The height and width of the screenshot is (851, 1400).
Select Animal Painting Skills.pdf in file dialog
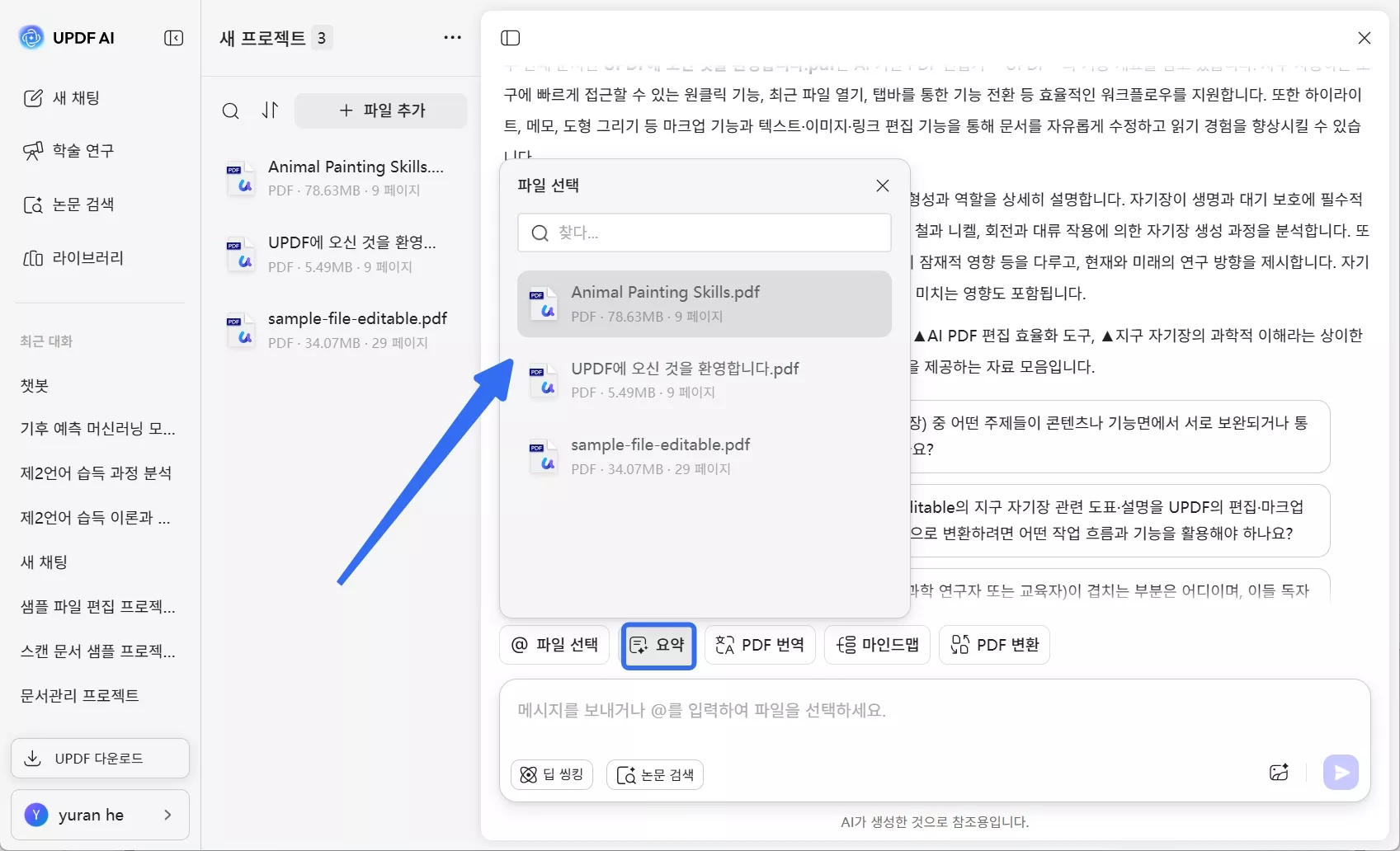click(703, 303)
